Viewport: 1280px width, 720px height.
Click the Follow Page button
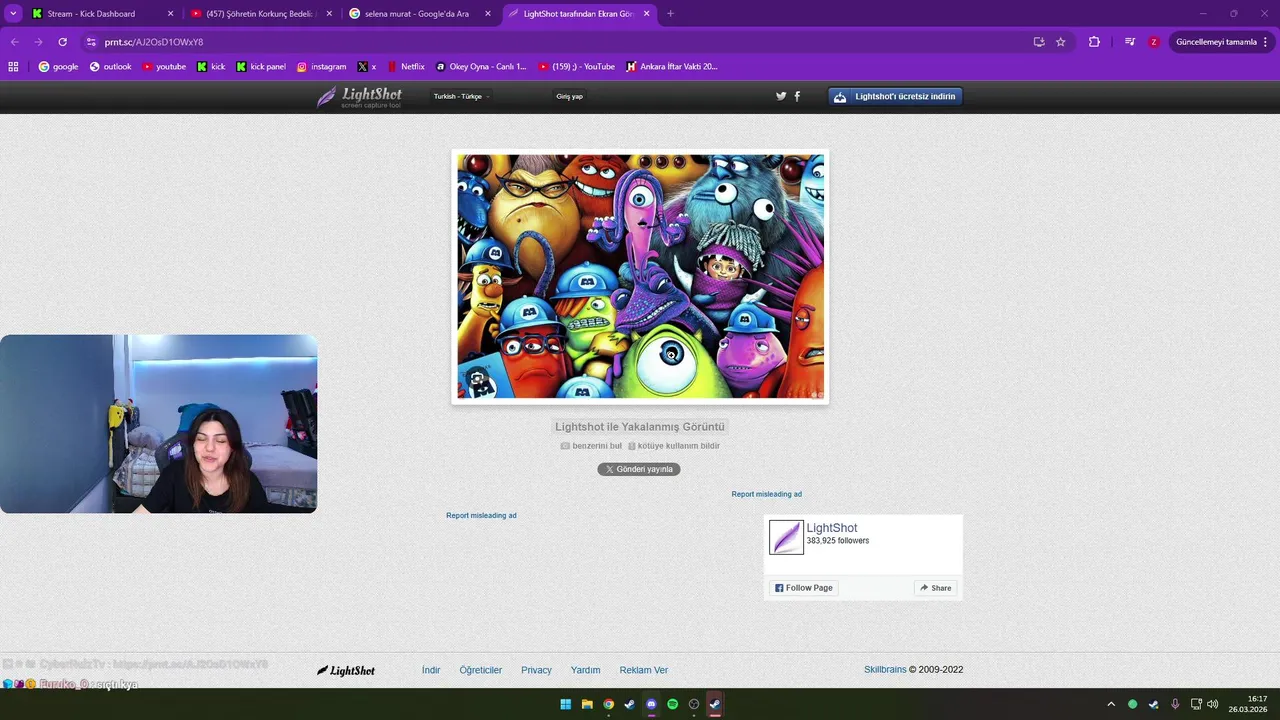tap(804, 588)
